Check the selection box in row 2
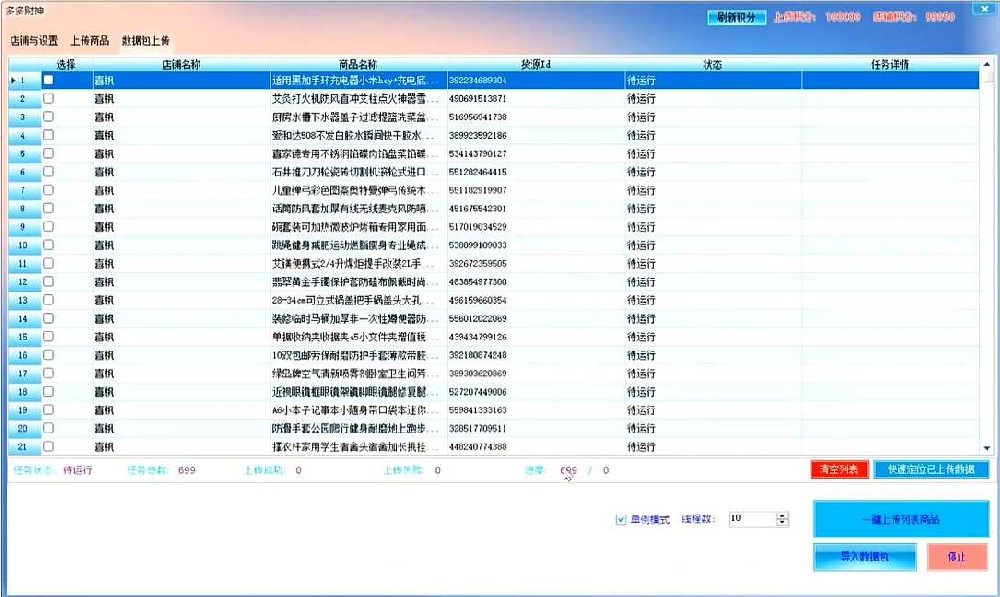The width and height of the screenshot is (1000, 597). tap(48, 98)
